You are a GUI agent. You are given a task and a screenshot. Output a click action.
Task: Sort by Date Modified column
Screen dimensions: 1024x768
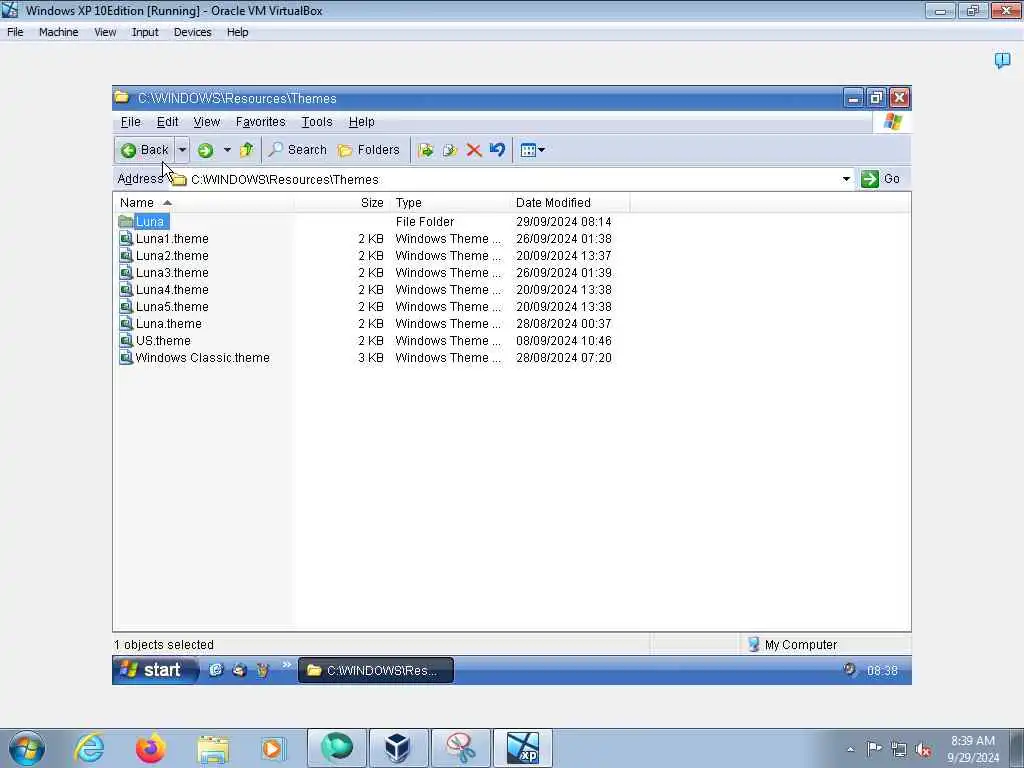(570, 202)
